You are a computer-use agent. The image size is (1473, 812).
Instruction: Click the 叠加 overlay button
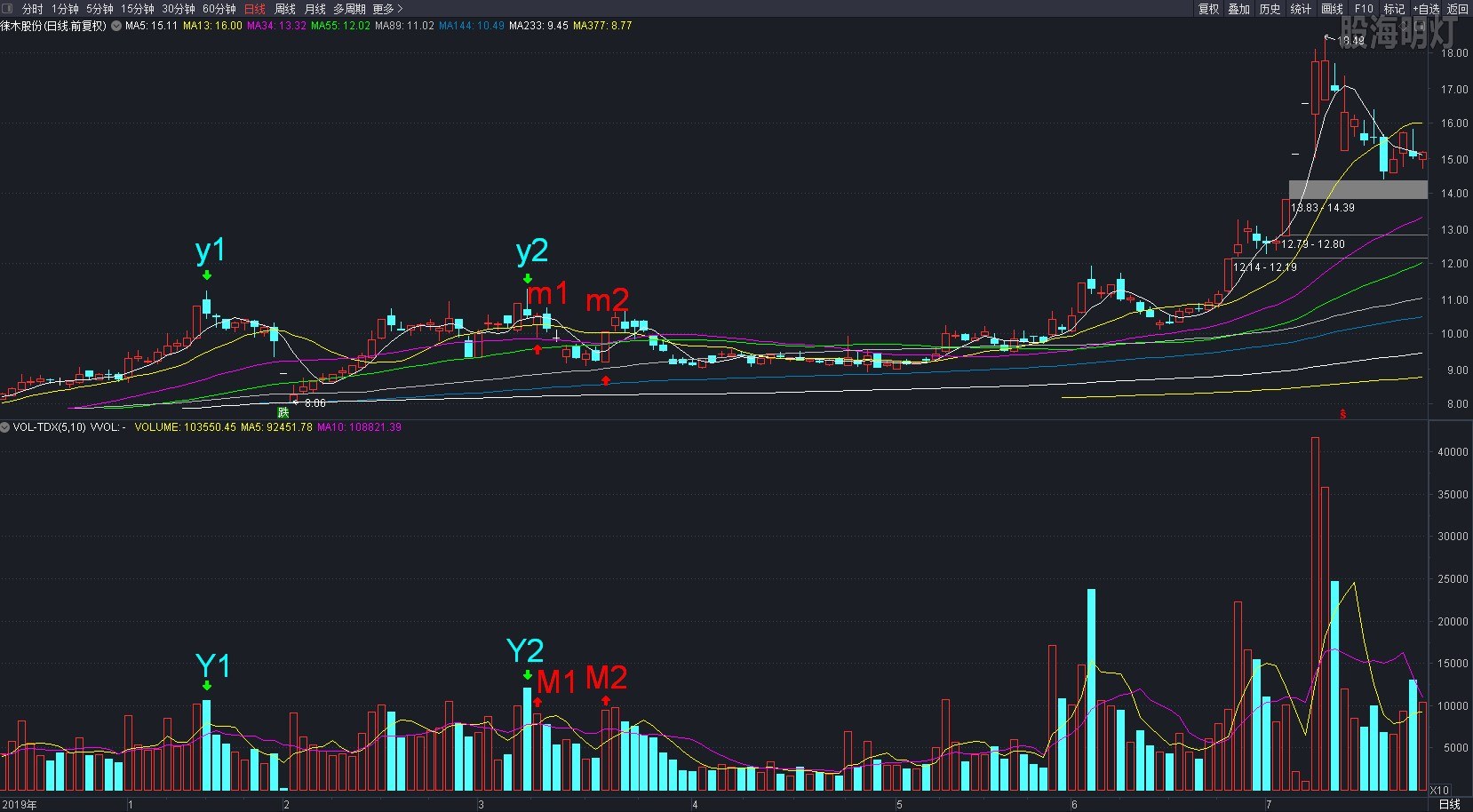(1239, 9)
